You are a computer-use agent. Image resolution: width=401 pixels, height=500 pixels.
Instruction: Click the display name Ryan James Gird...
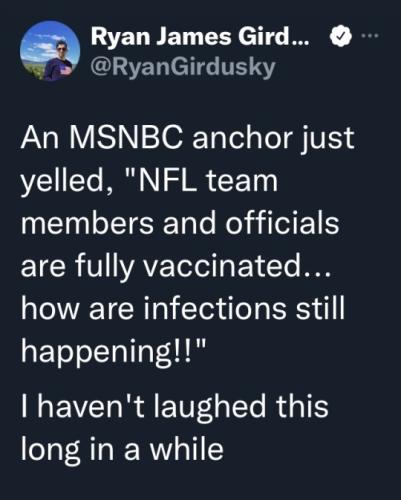(x=201, y=36)
